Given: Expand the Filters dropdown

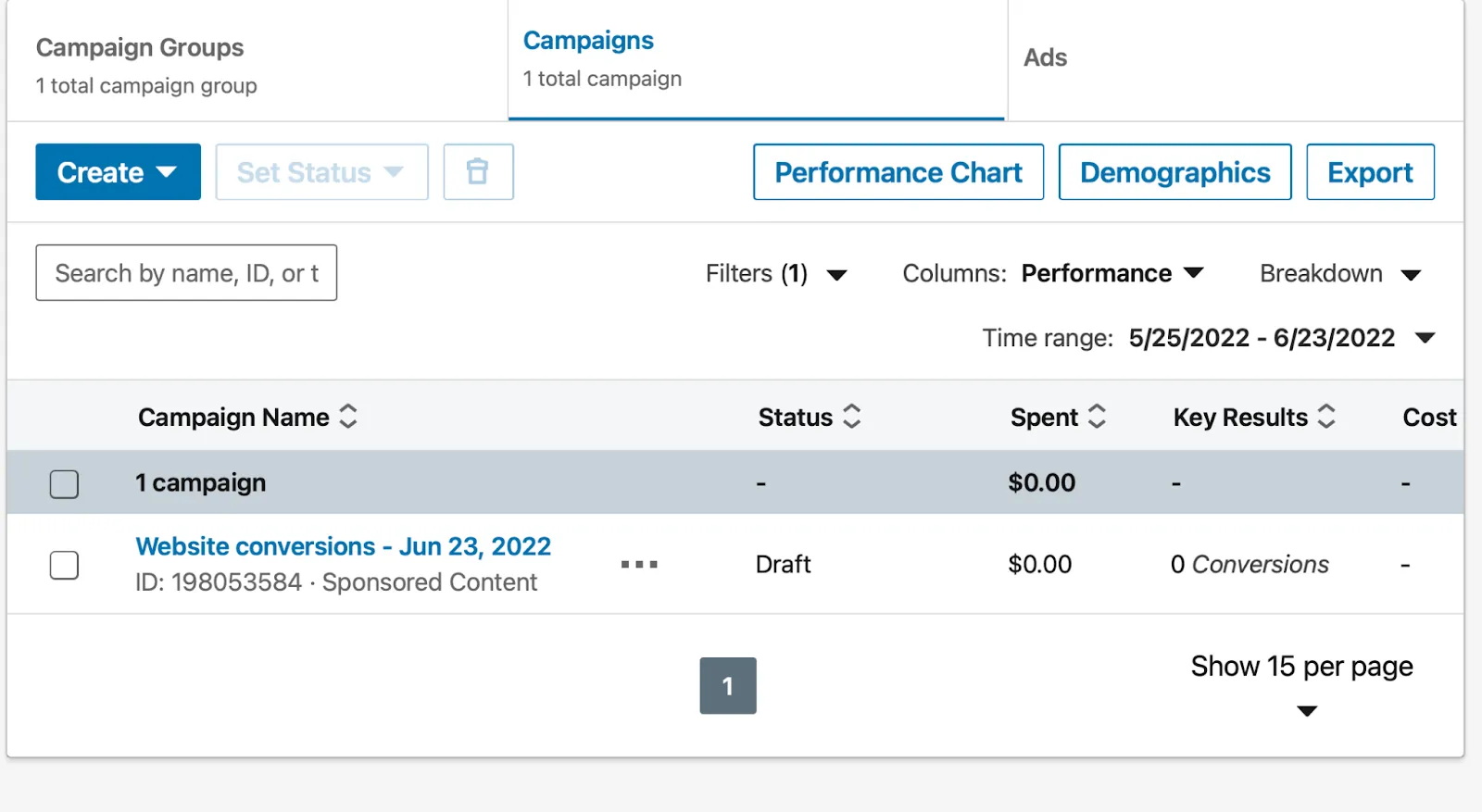Looking at the screenshot, I should tap(776, 274).
